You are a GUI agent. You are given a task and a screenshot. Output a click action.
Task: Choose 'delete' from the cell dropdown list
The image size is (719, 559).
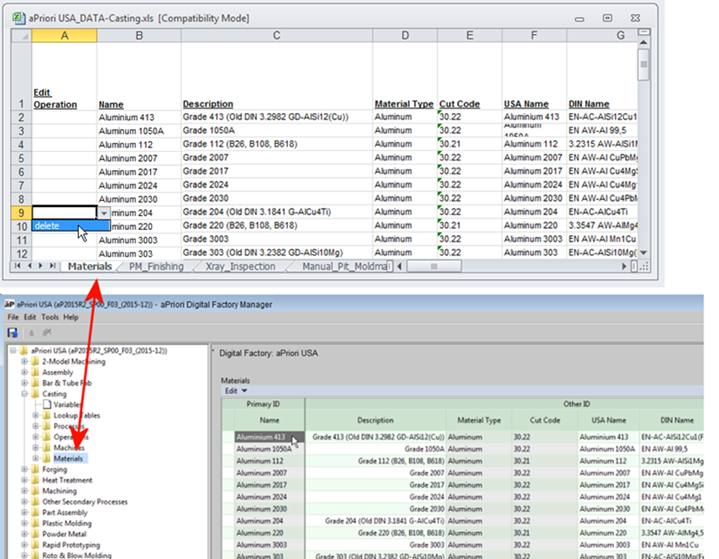(x=71, y=226)
